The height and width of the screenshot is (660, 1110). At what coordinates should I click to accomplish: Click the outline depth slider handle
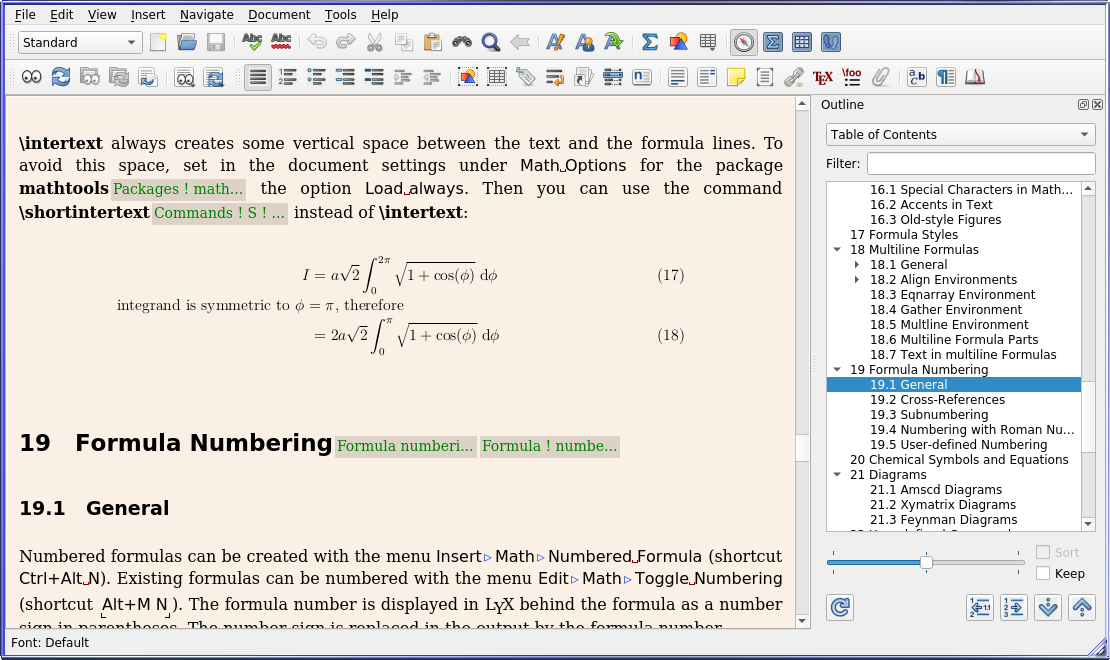pyautogui.click(x=926, y=563)
